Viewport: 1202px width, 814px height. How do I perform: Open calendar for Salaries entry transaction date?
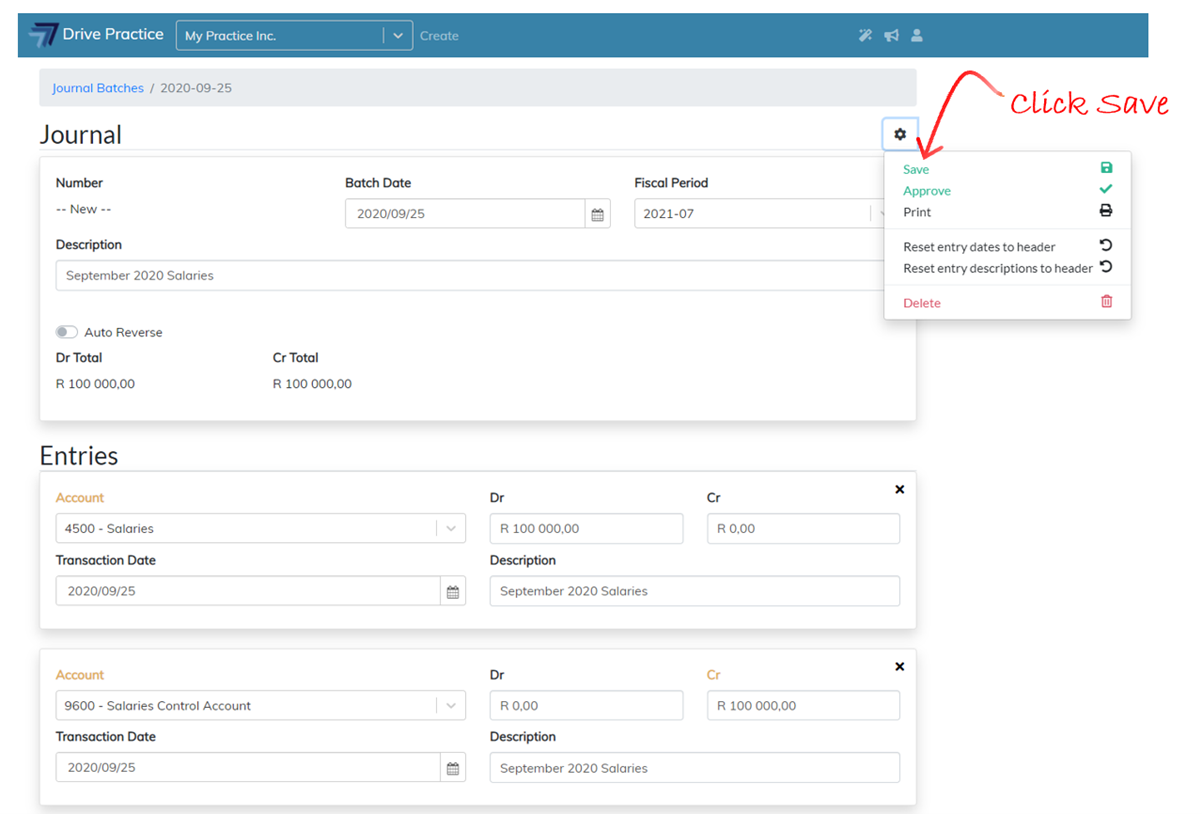click(x=453, y=591)
